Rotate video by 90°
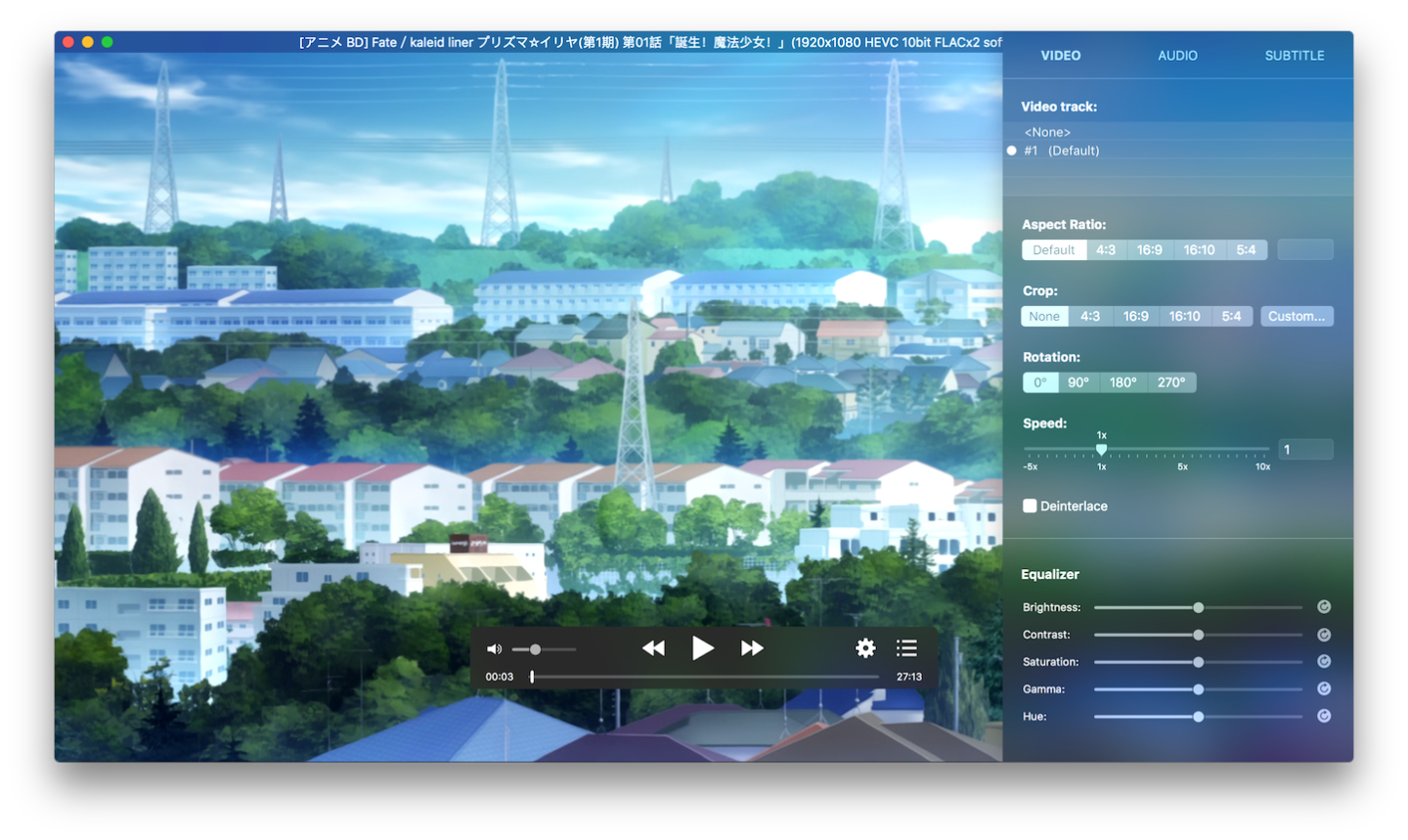1408x840 pixels. 1078,382
